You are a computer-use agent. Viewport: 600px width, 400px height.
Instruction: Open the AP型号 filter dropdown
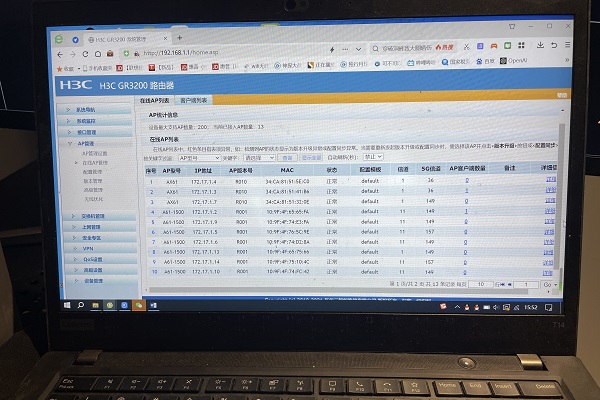click(201, 157)
